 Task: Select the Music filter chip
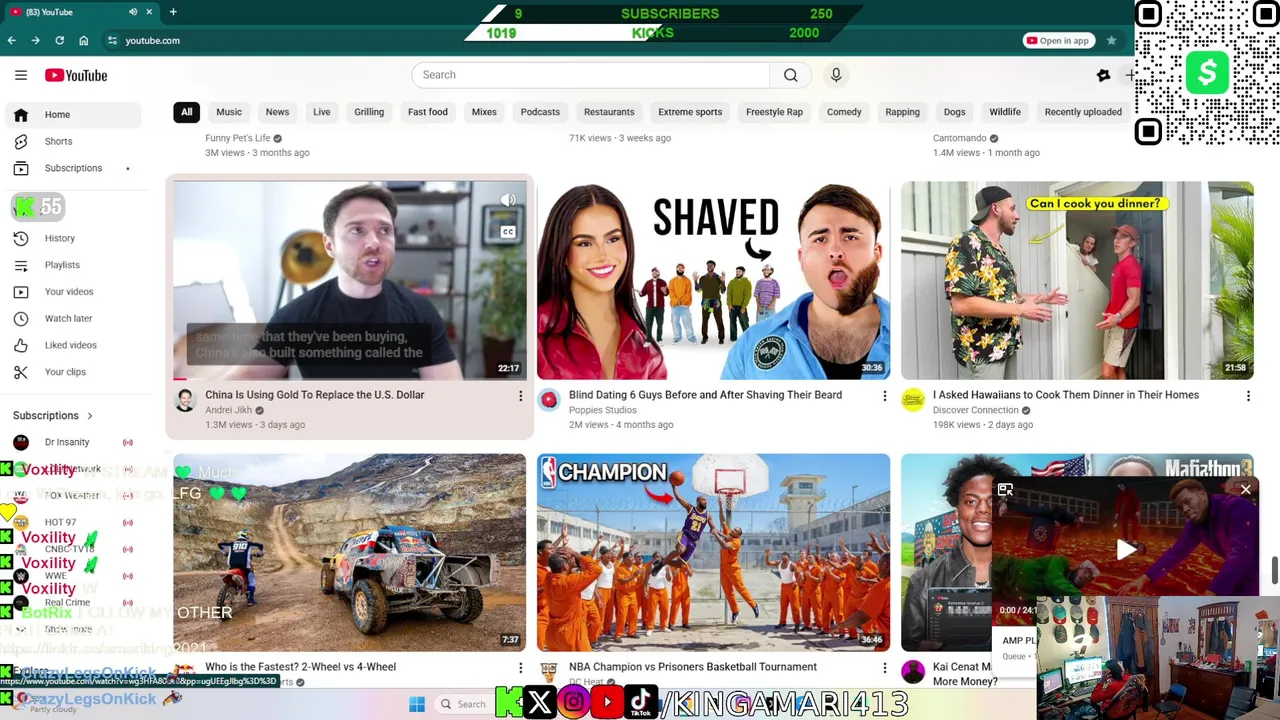(x=229, y=112)
